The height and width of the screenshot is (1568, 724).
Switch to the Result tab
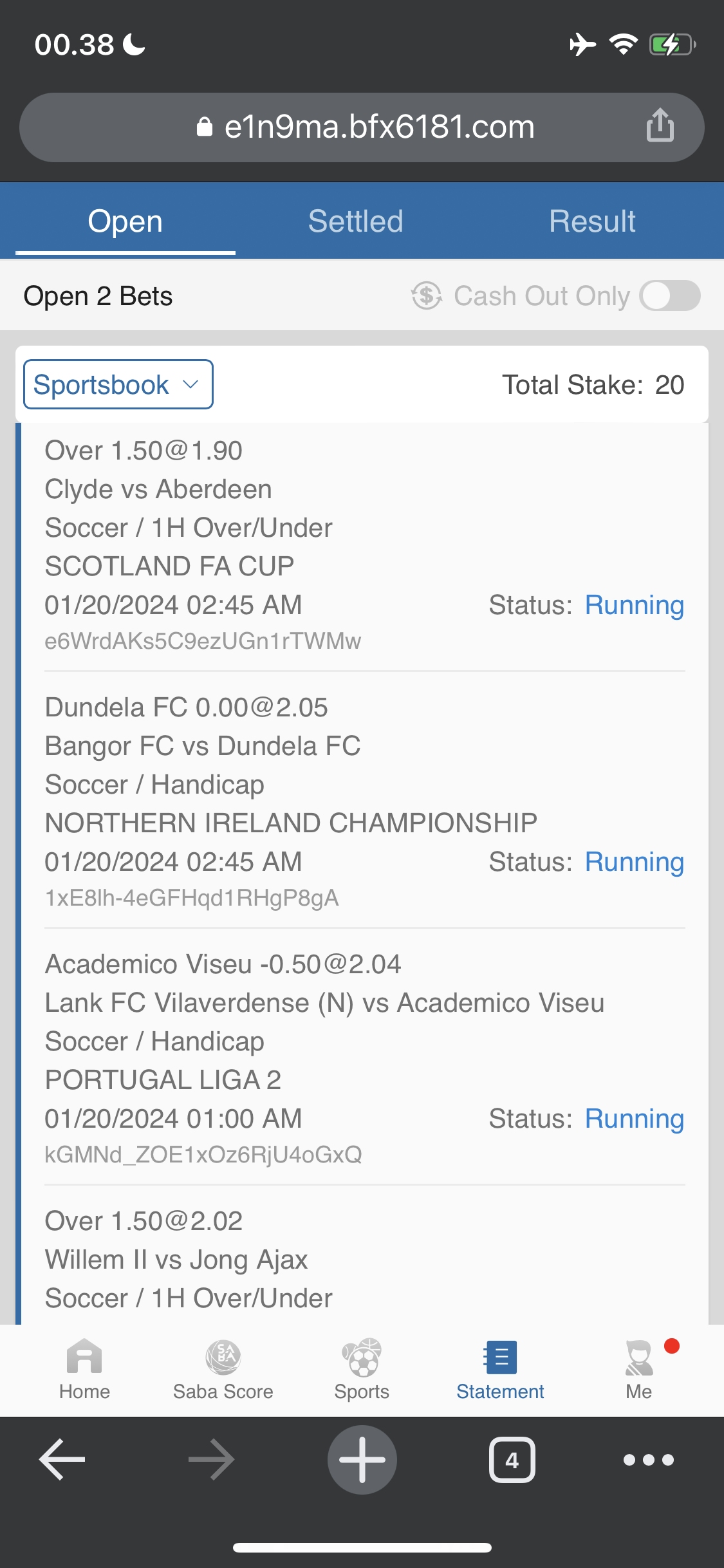pos(592,221)
